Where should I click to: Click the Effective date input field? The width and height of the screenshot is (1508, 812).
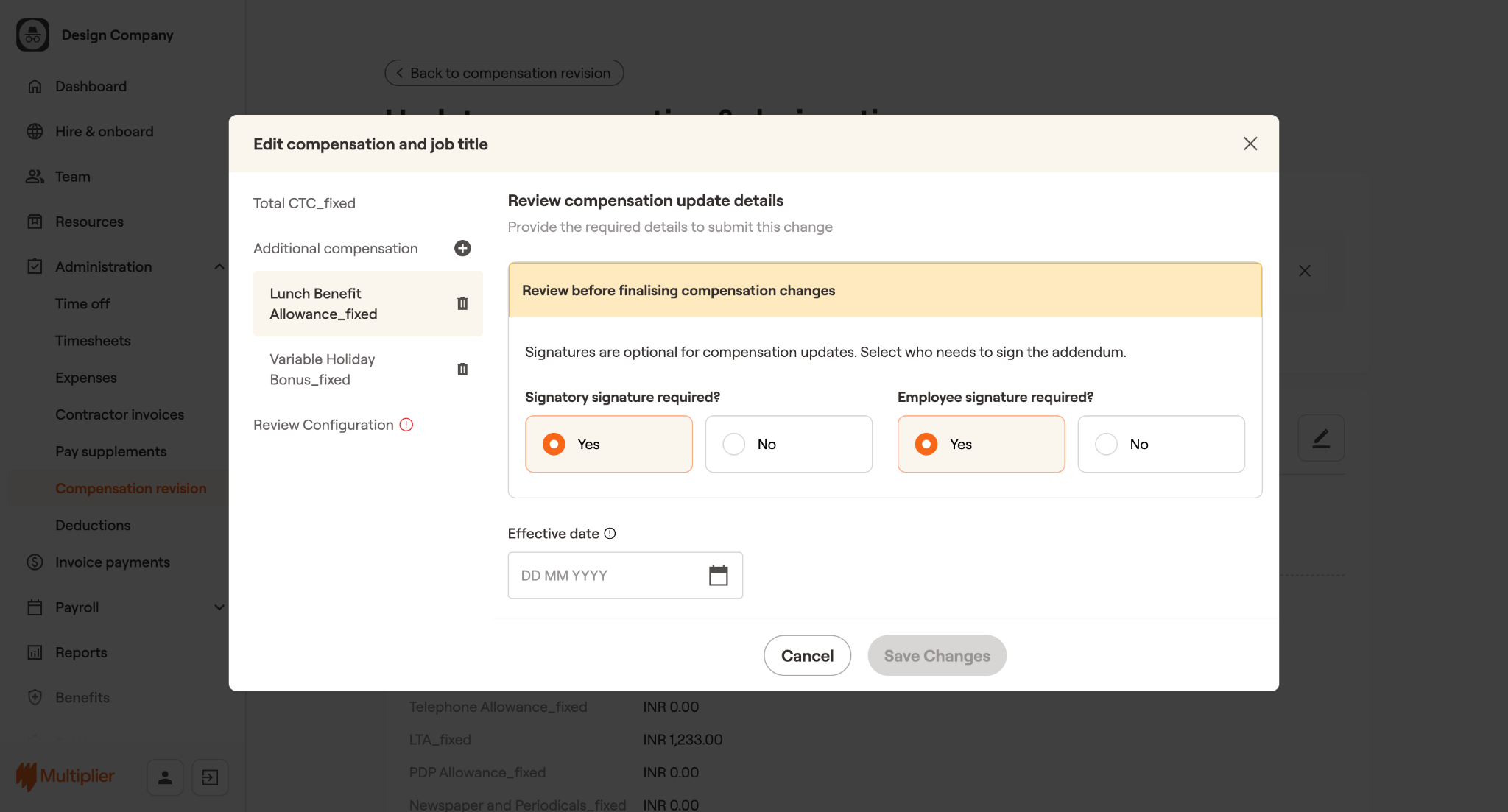(x=604, y=575)
